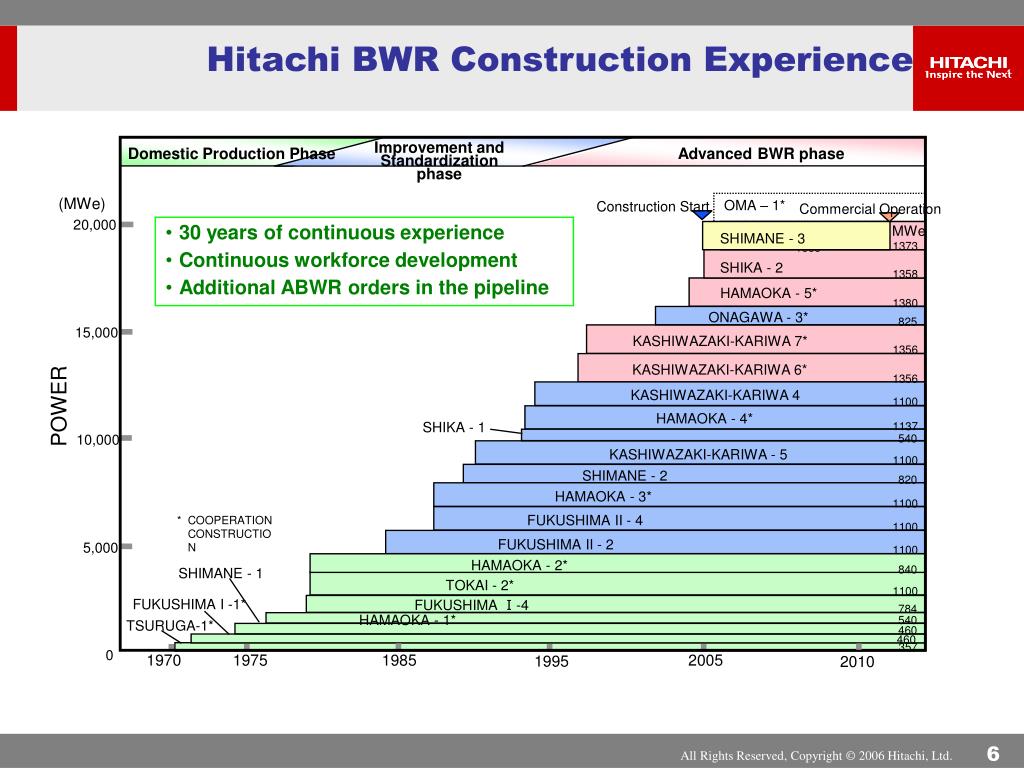Click the blue Construction Start triangle marker

click(701, 215)
